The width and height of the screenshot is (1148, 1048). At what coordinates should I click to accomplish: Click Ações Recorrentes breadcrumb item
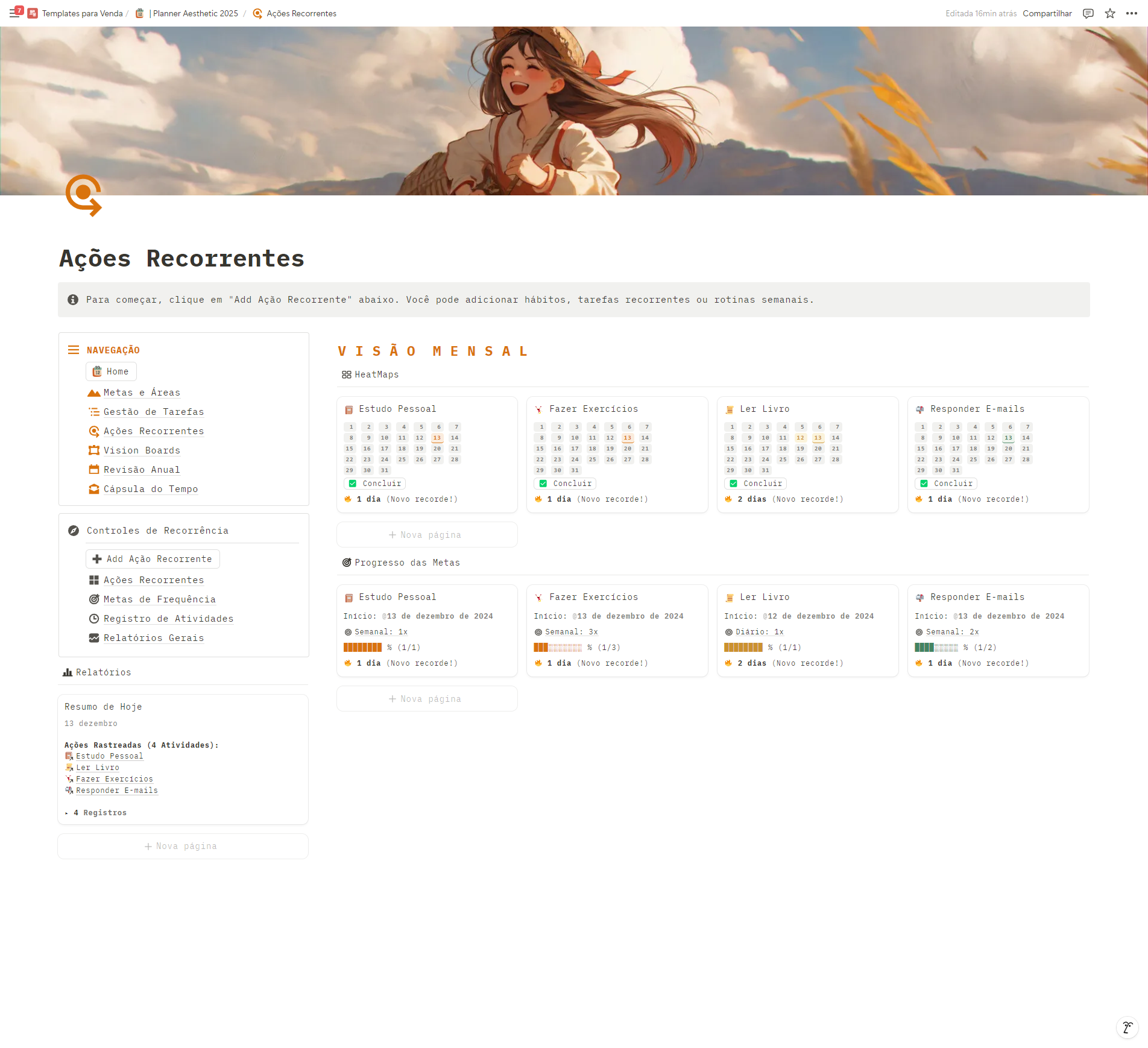(x=295, y=13)
